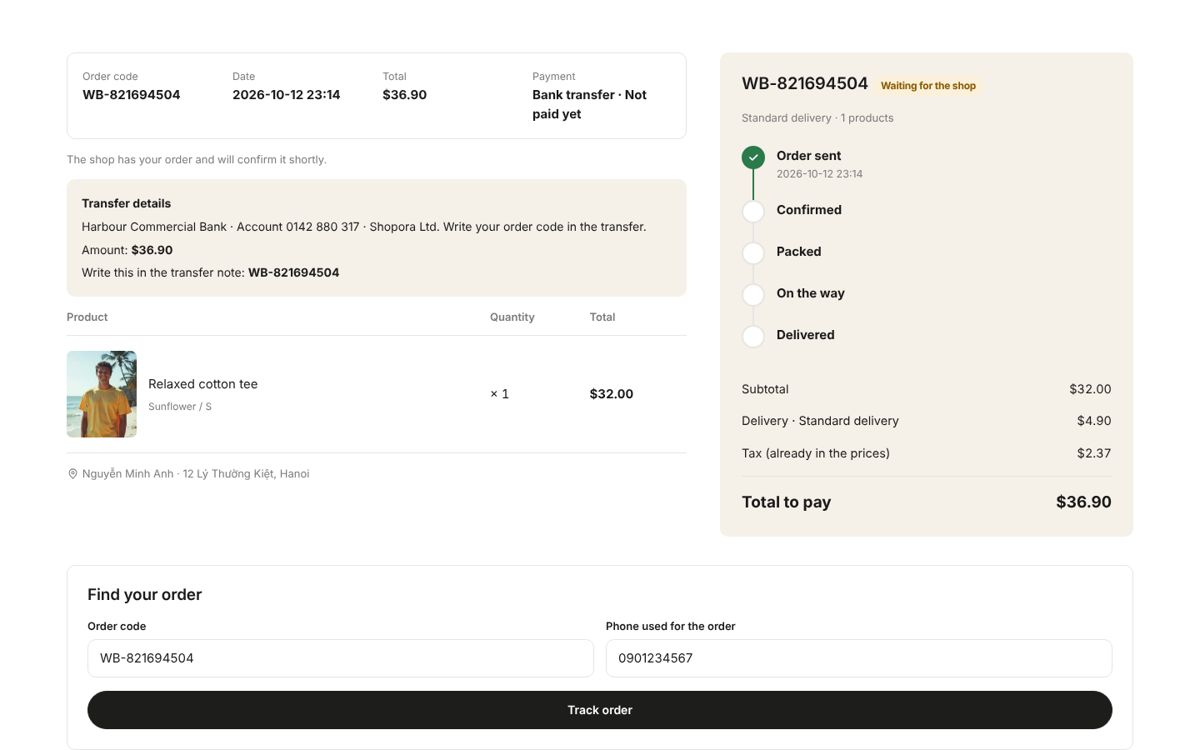Click the shop will confirm shortly message

point(197,160)
